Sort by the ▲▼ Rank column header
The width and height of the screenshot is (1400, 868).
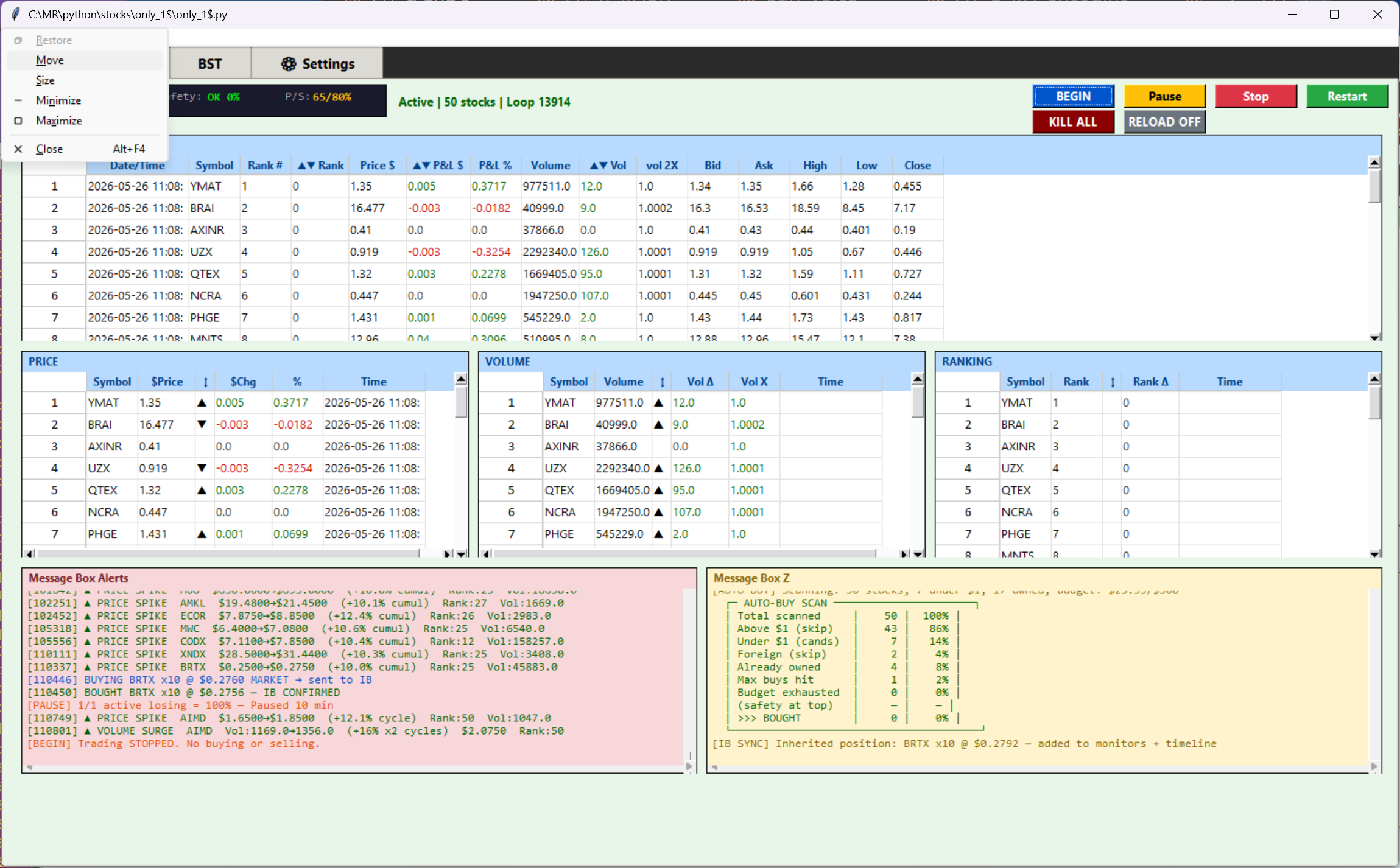[320, 166]
